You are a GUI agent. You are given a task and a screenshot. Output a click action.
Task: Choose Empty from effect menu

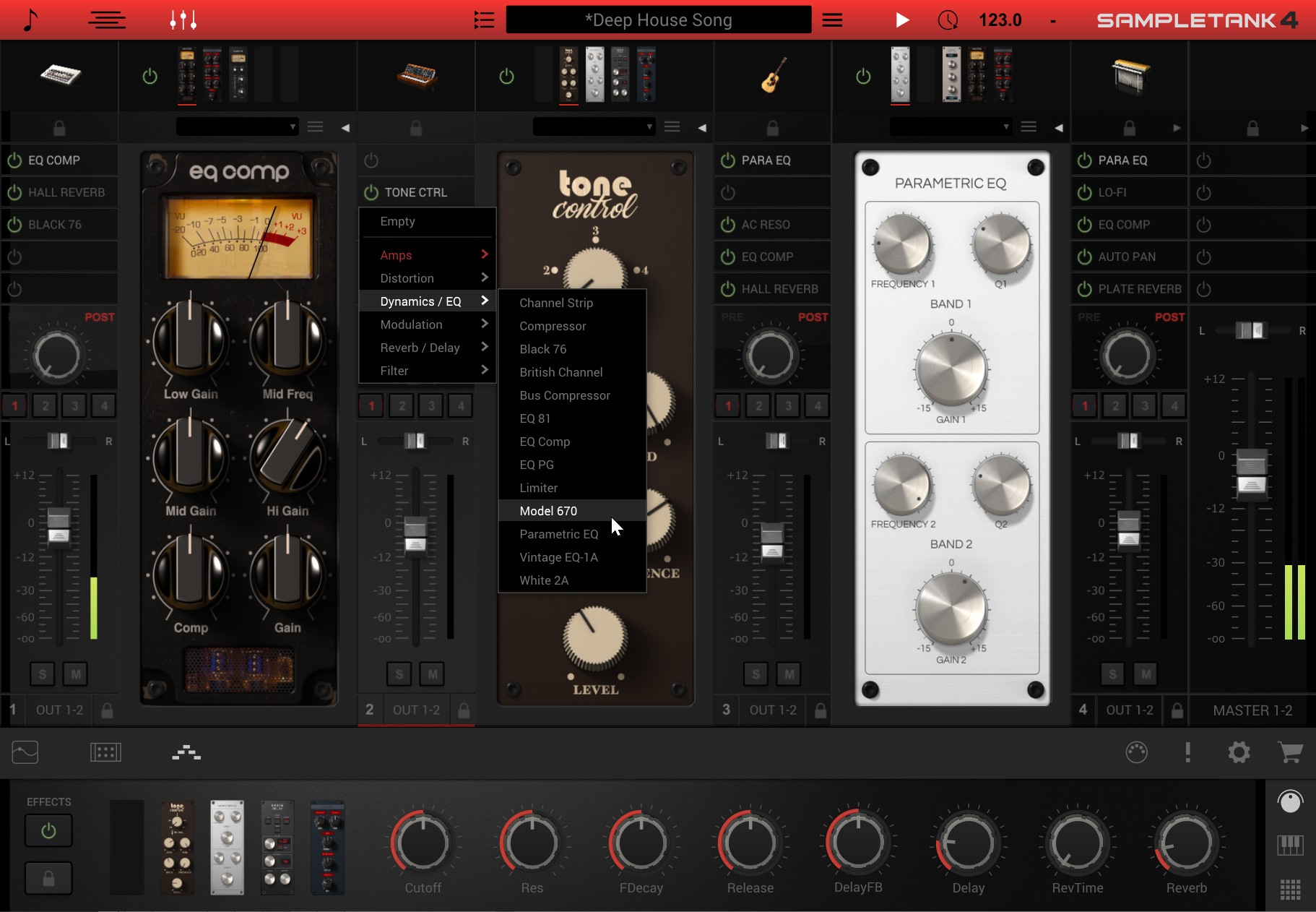pos(428,221)
